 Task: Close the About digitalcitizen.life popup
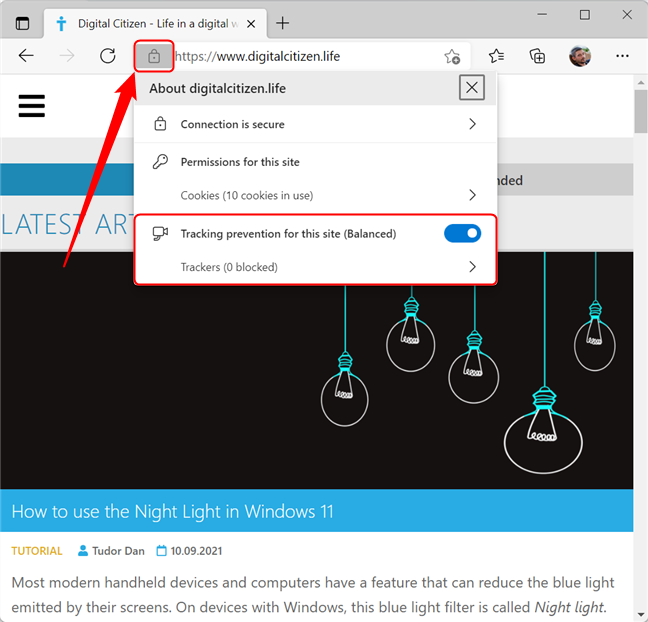click(472, 88)
